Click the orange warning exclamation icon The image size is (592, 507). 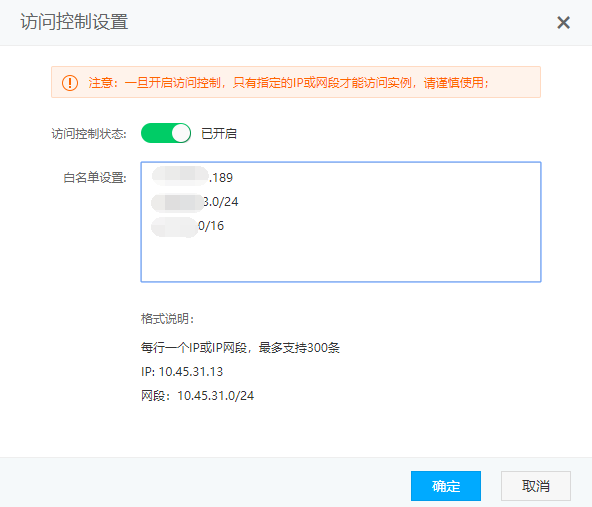pos(70,83)
